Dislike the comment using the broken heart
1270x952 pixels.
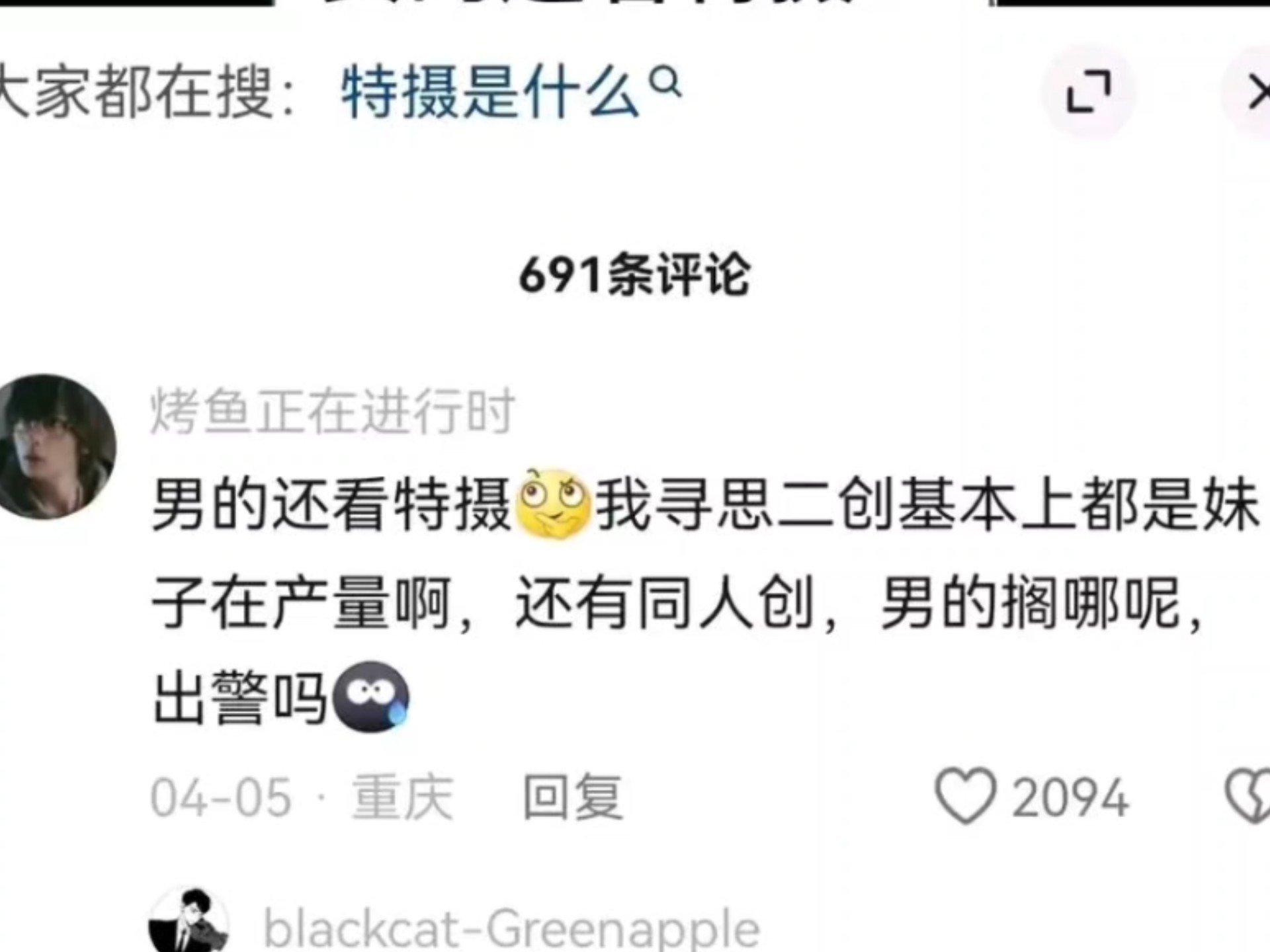pyautogui.click(x=1248, y=796)
